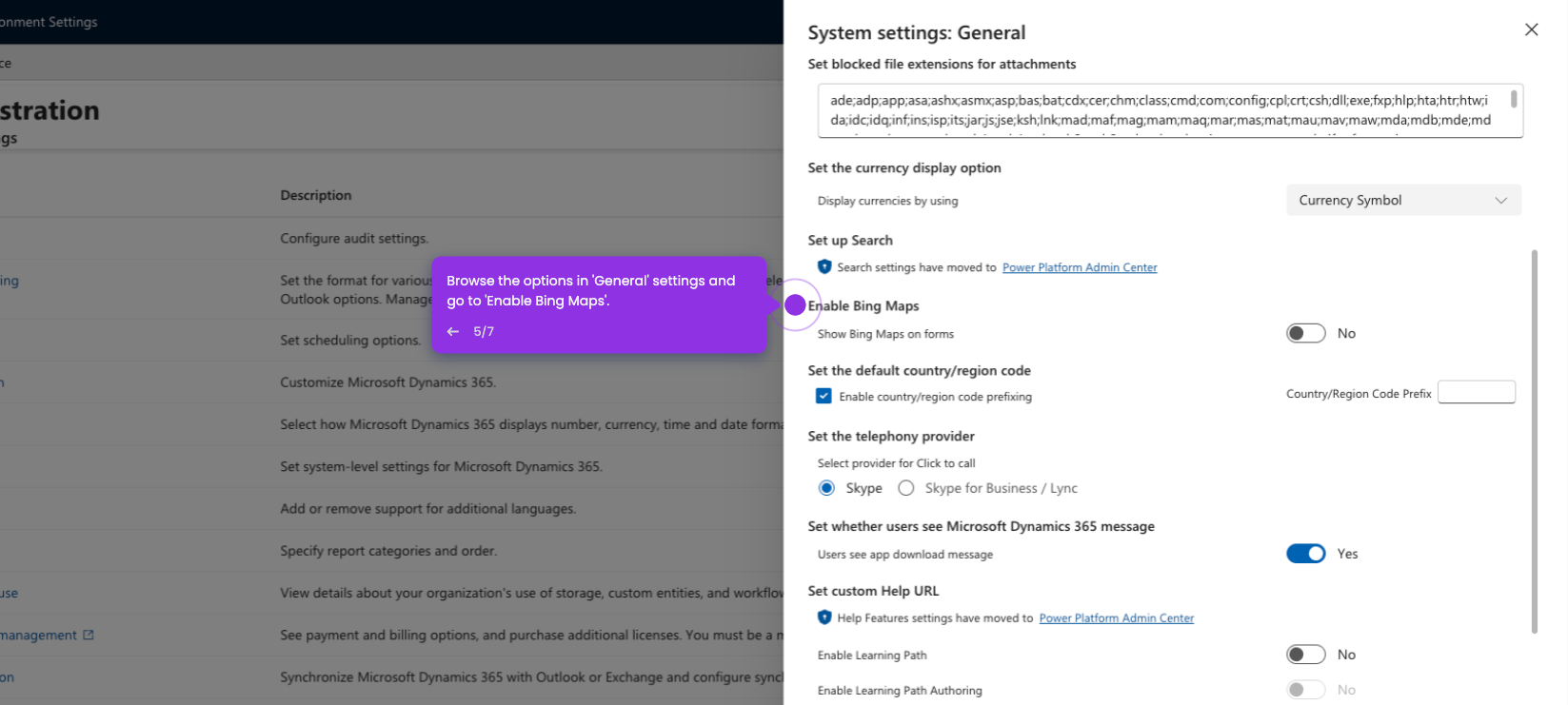Click 'Set system-level settings for Microsoft Dynamics 365.'
Screen dimensions: 1568x705
click(441, 466)
